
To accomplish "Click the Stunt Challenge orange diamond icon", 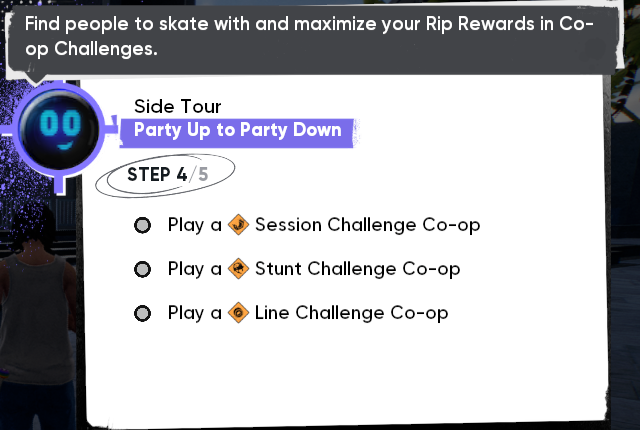I will pos(238,269).
